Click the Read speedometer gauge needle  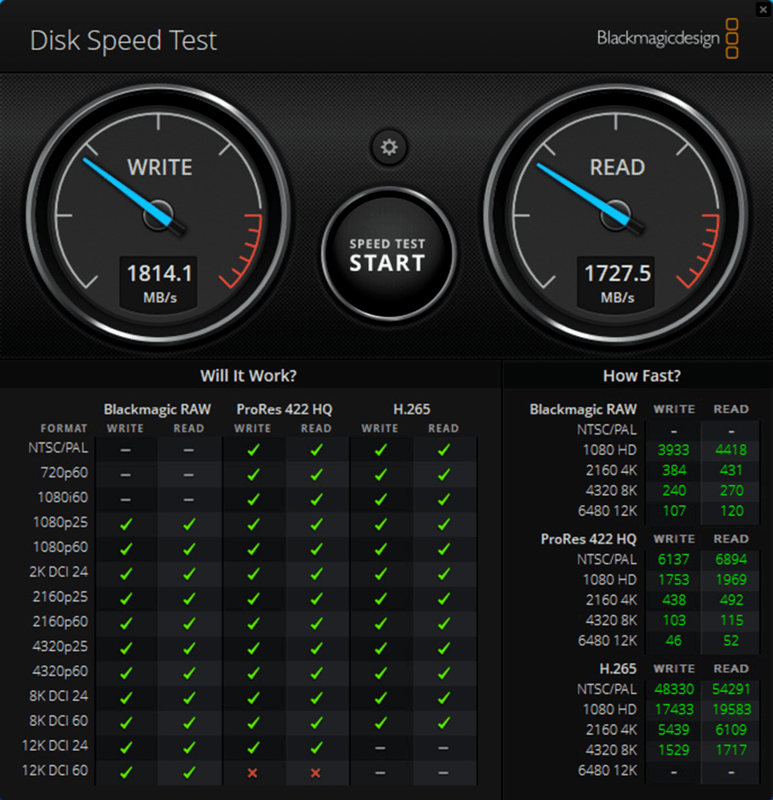(587, 191)
